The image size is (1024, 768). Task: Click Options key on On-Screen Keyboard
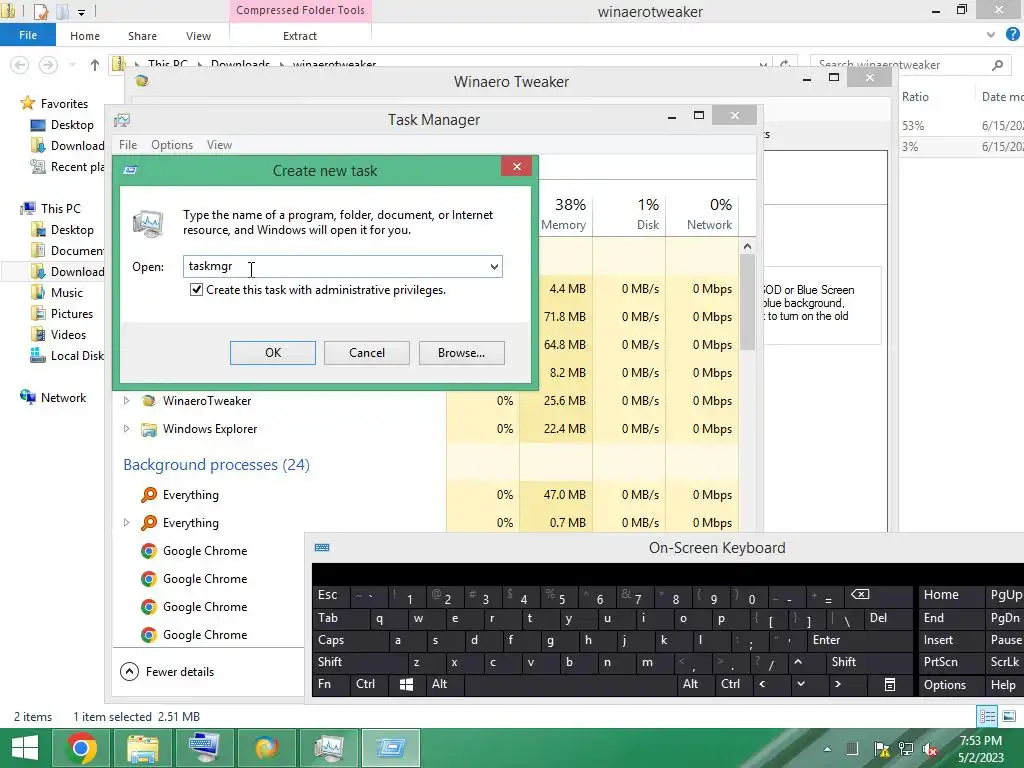(950, 684)
